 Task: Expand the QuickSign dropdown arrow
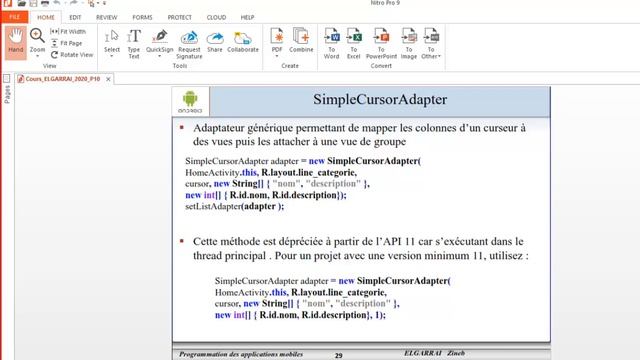click(x=160, y=56)
